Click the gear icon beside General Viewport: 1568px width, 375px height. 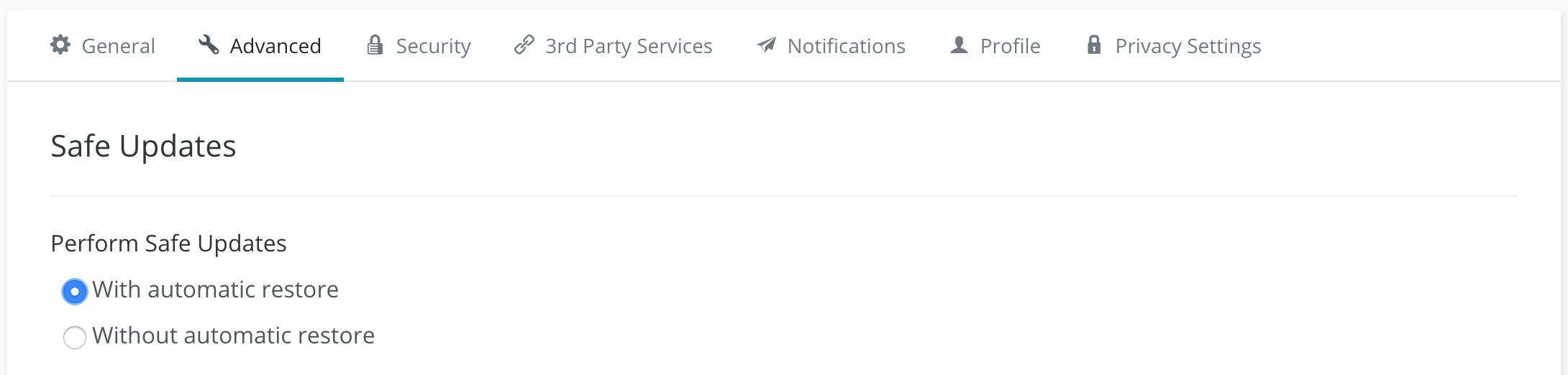(x=60, y=45)
